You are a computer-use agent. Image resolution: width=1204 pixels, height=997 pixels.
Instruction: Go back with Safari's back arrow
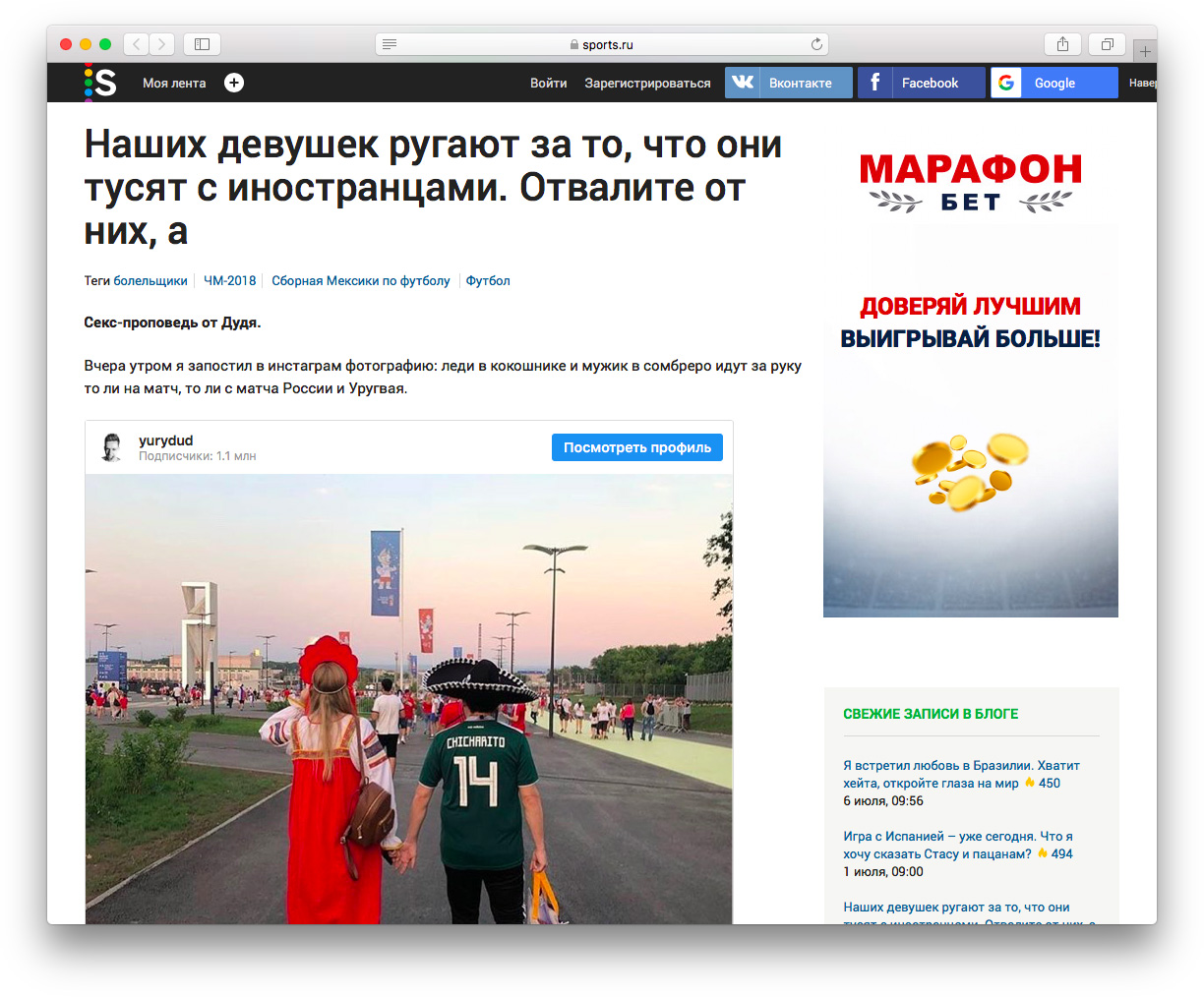click(137, 44)
